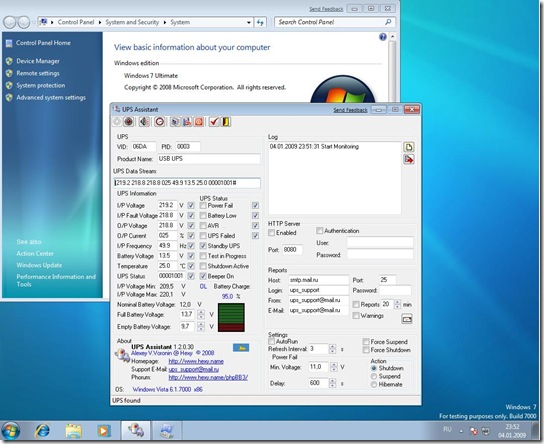Click the orange target toolbar icon
Screen dimensions: 544x444
(199, 122)
